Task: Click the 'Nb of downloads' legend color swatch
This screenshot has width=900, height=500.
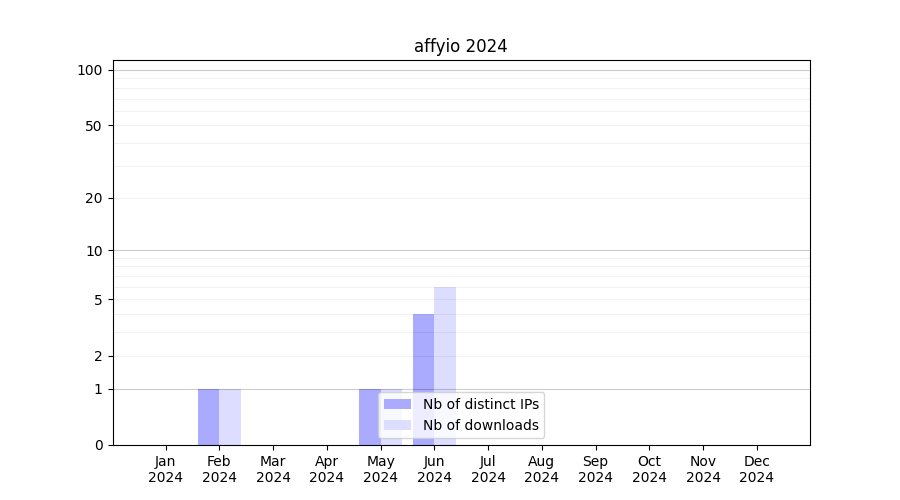Action: coord(397,425)
